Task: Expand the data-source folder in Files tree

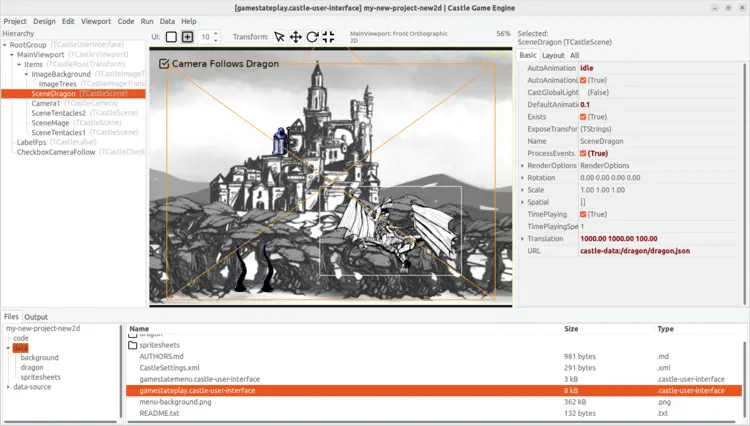Action: [x=8, y=386]
